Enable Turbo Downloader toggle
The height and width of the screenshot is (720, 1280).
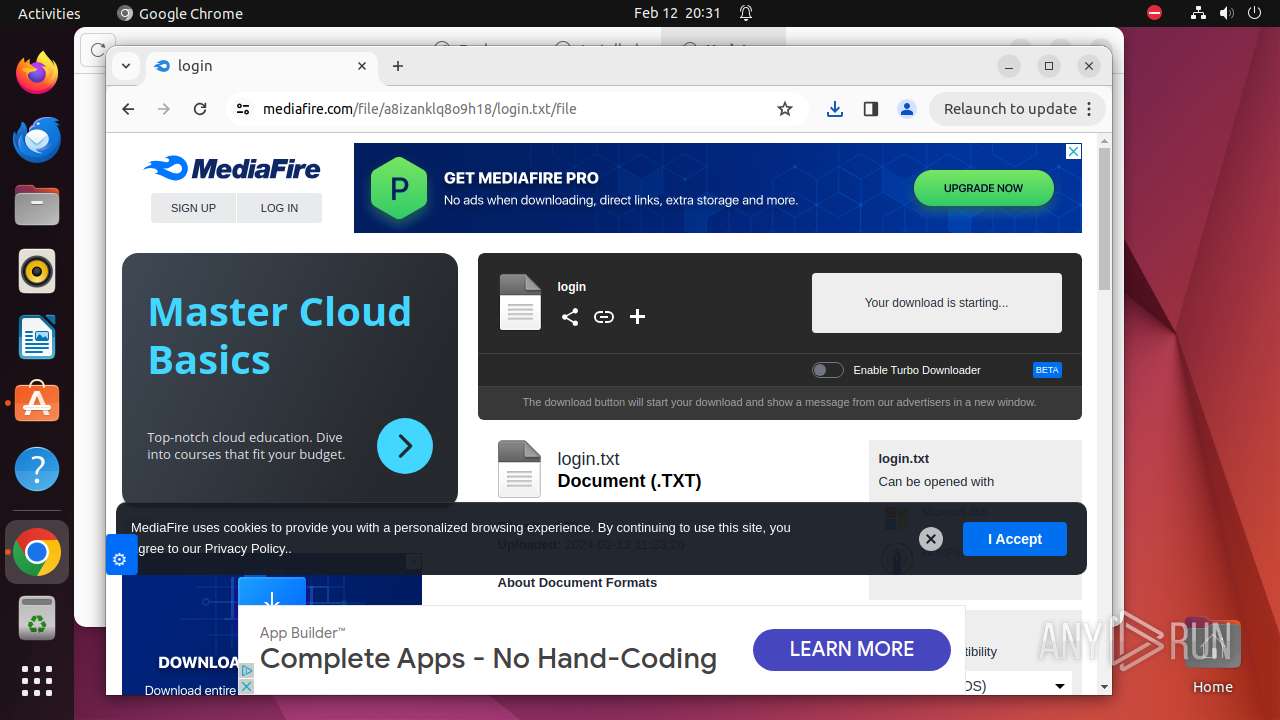click(828, 370)
